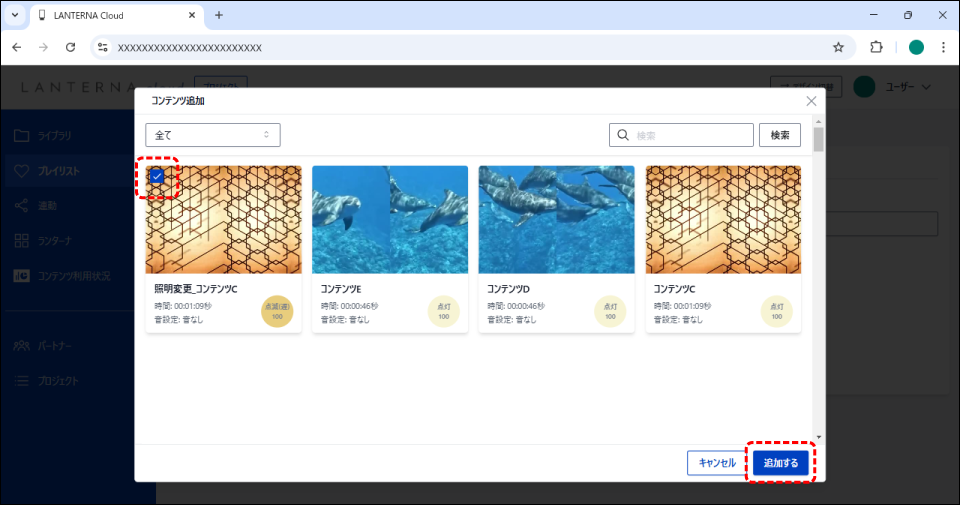The height and width of the screenshot is (505, 960).
Task: Click the dialog vertical scrollbar
Action: pos(818,140)
